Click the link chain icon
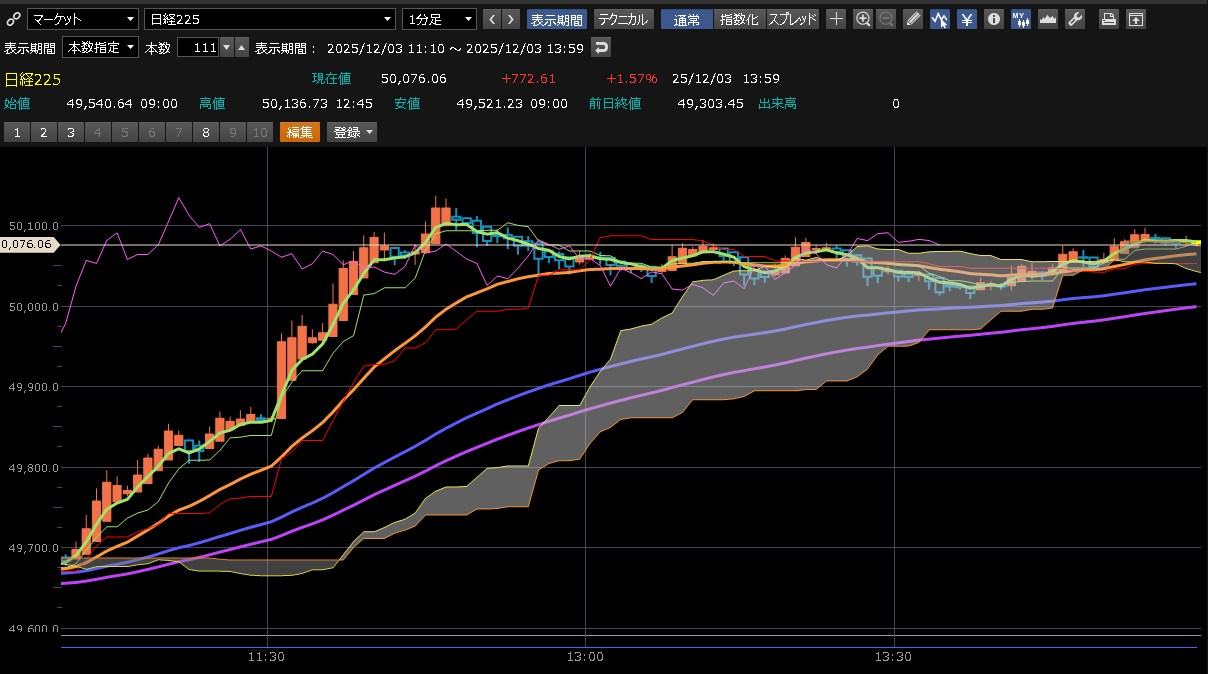 [13, 19]
